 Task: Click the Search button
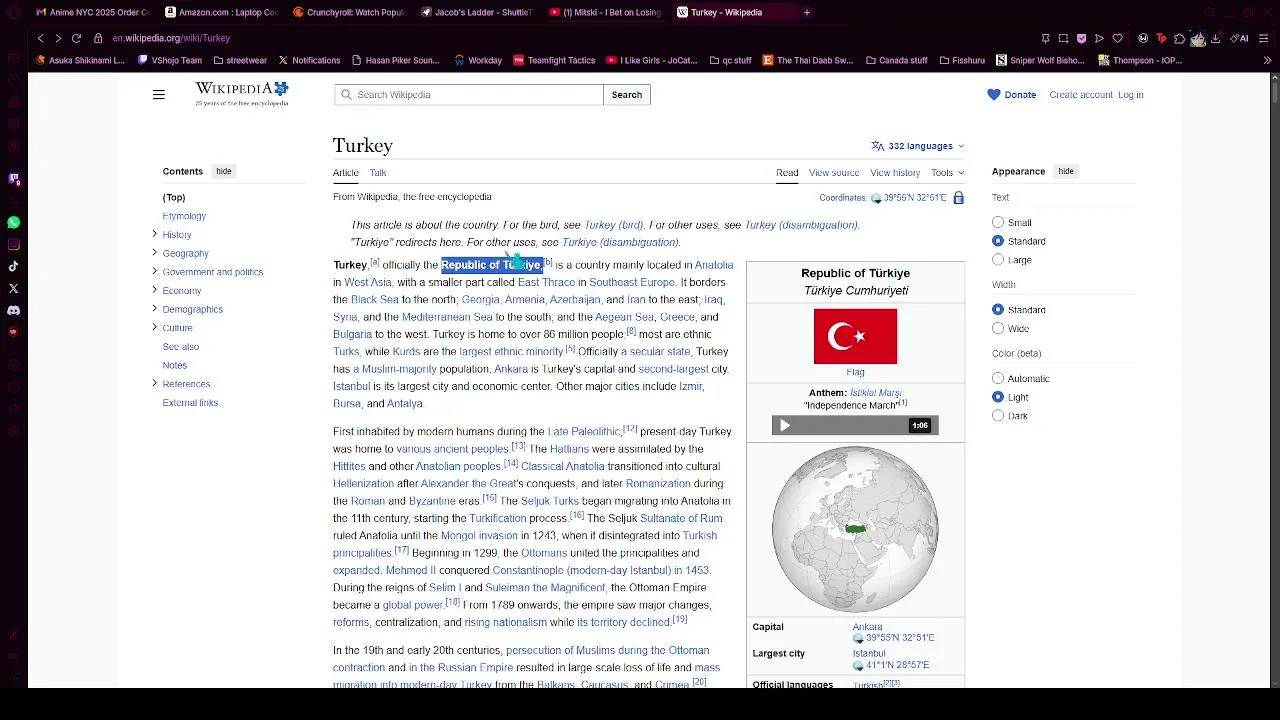pyautogui.click(x=627, y=95)
